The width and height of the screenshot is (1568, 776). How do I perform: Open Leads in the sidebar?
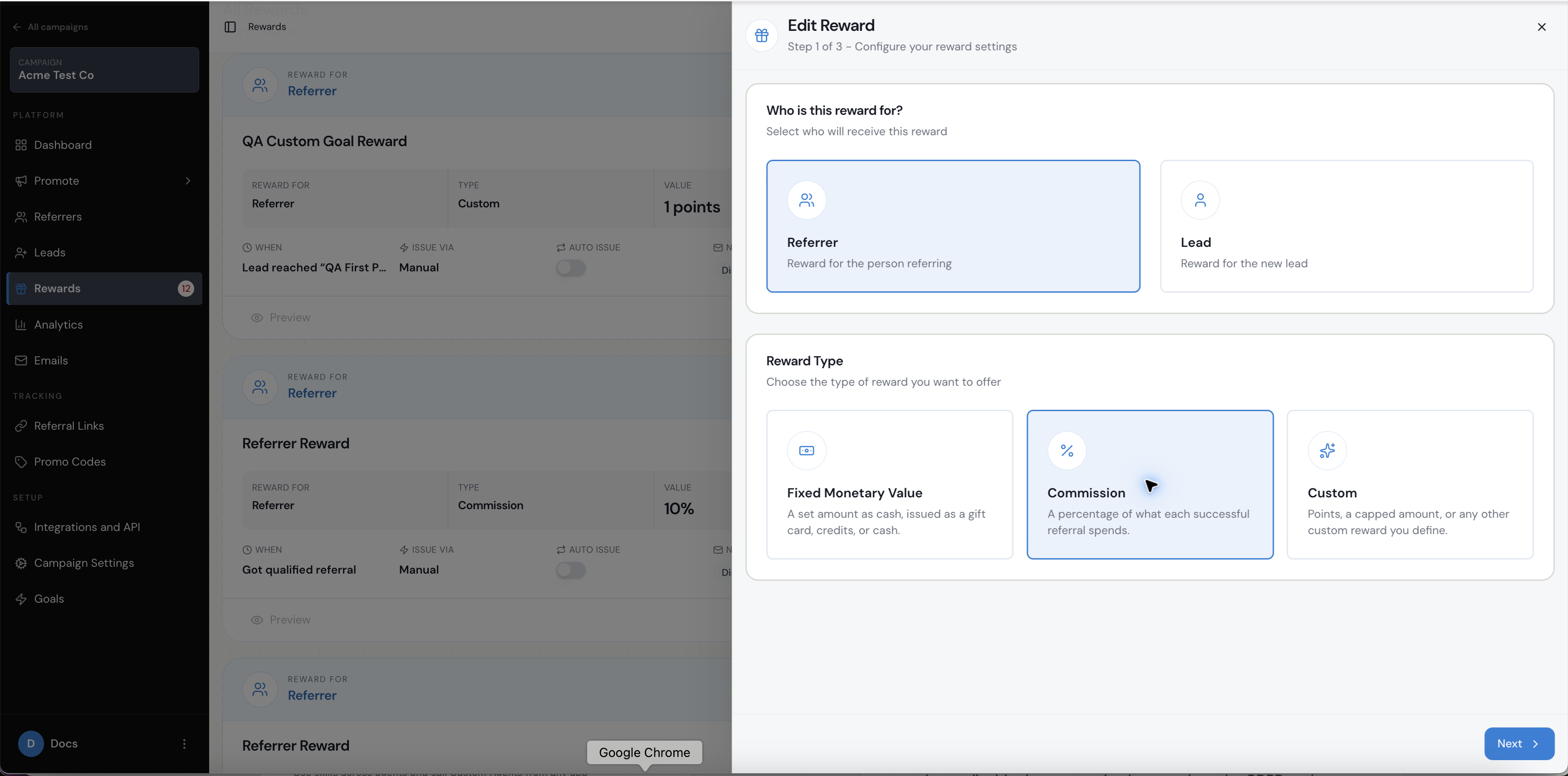click(104, 253)
